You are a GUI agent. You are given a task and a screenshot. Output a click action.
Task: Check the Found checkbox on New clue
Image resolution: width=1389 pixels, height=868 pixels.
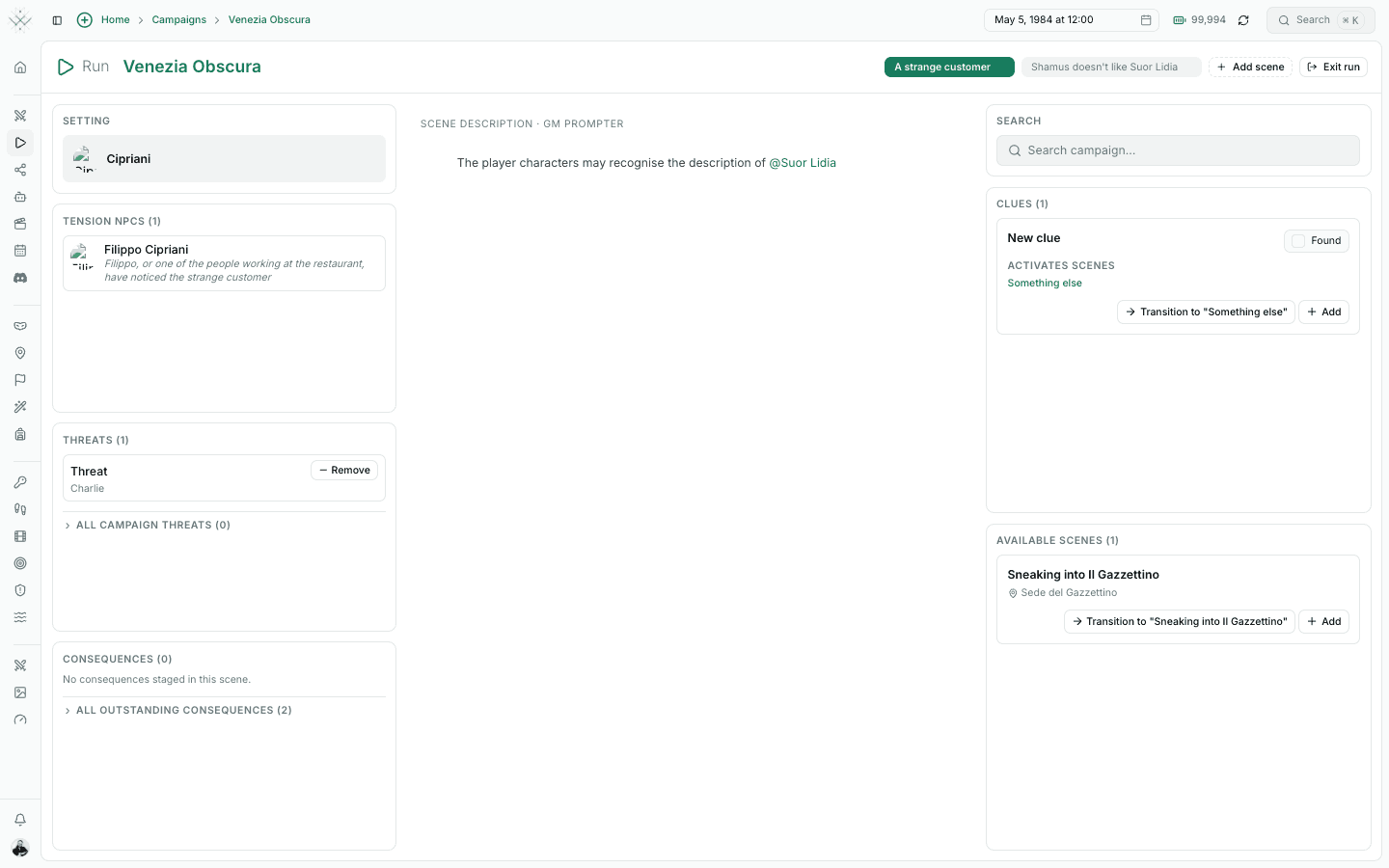click(1298, 241)
